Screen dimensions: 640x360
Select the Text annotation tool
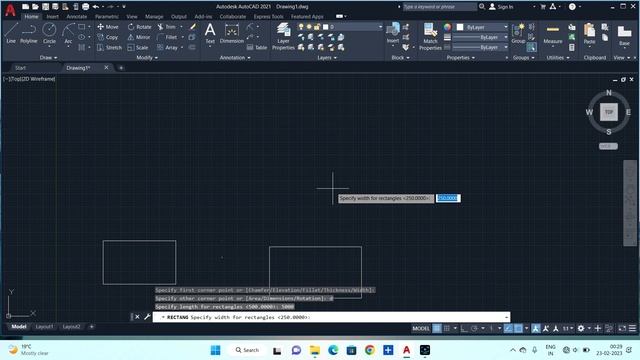(x=210, y=33)
